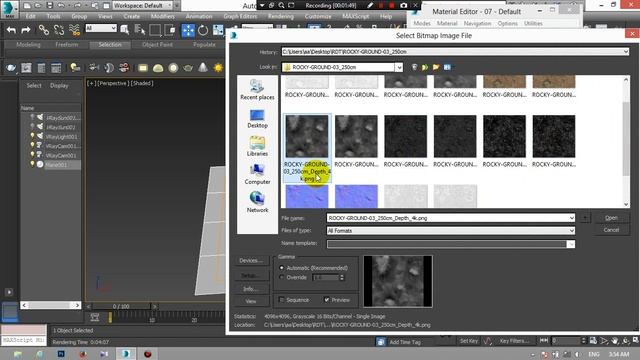The image size is (640, 360).
Task: Open the Computer shortcut in file dialog
Action: click(x=257, y=174)
